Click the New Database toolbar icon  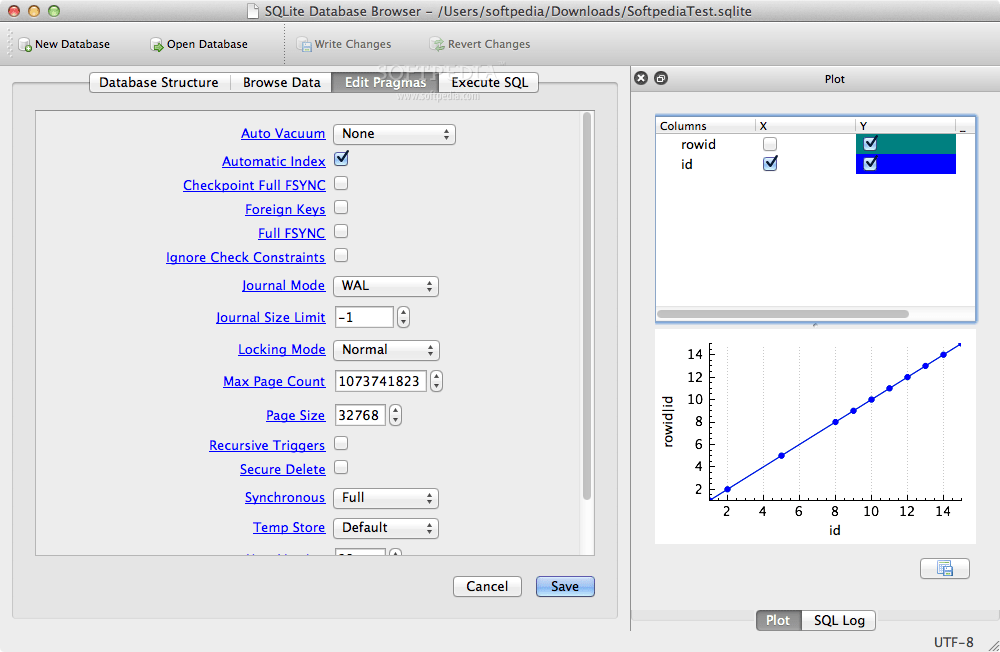pyautogui.click(x=25, y=45)
